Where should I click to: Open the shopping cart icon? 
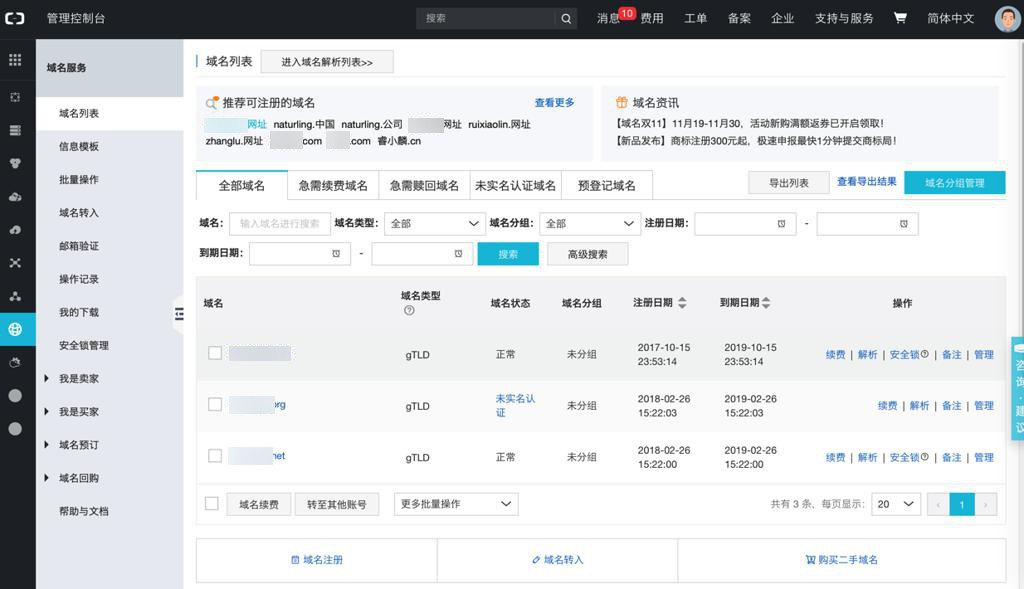pos(900,18)
